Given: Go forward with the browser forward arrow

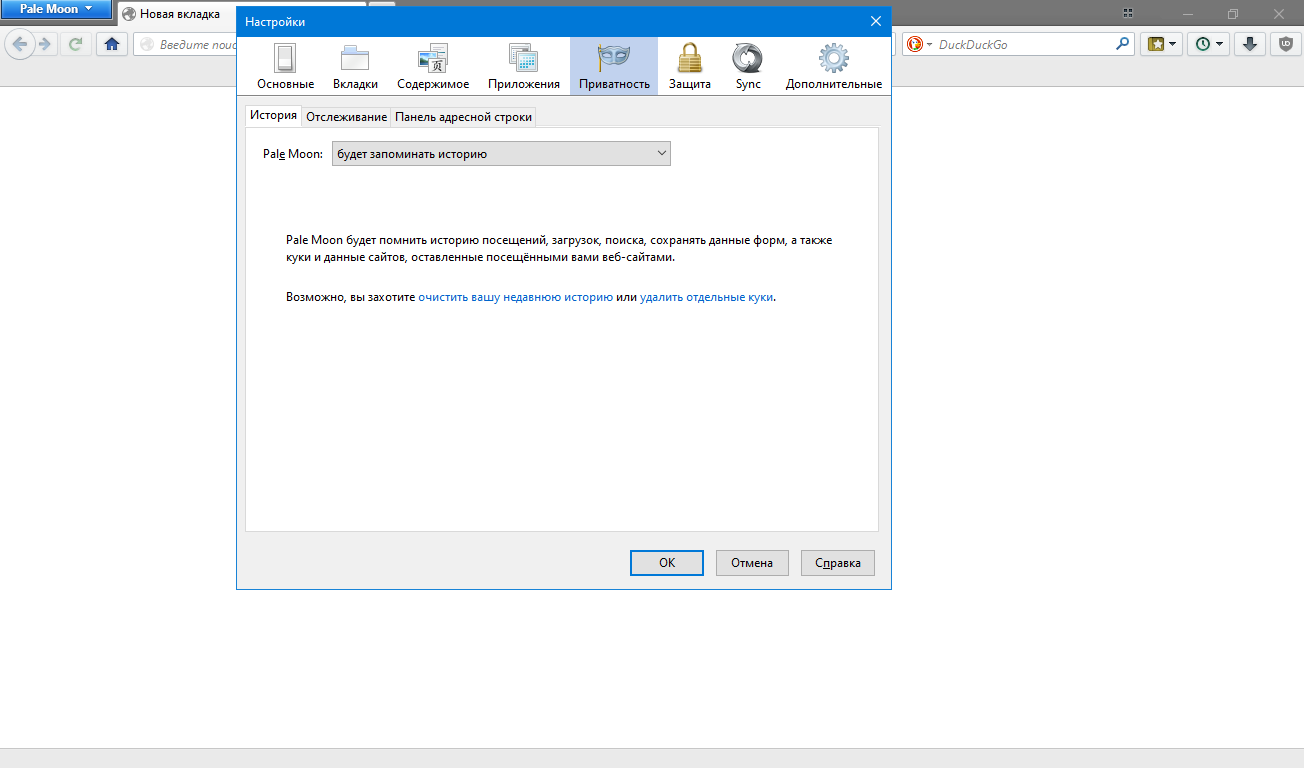Looking at the screenshot, I should coord(44,44).
